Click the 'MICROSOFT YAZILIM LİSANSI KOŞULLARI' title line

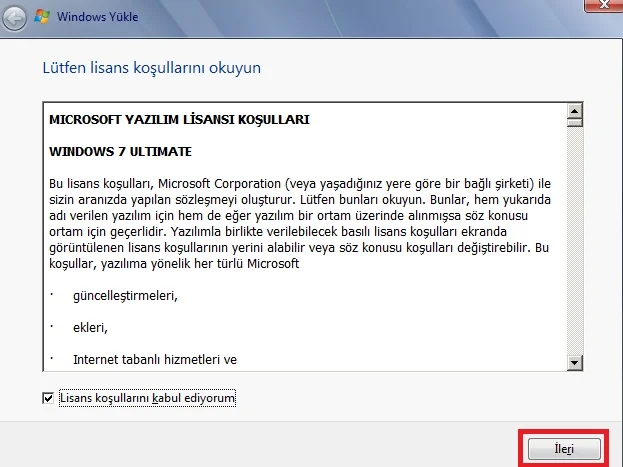point(179,120)
